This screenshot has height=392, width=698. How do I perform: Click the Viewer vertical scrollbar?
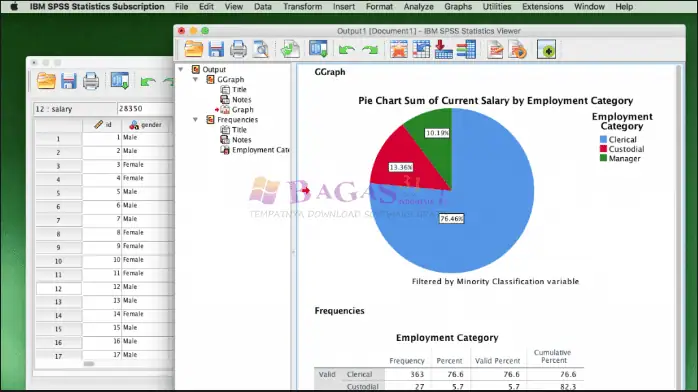[x=679, y=227]
